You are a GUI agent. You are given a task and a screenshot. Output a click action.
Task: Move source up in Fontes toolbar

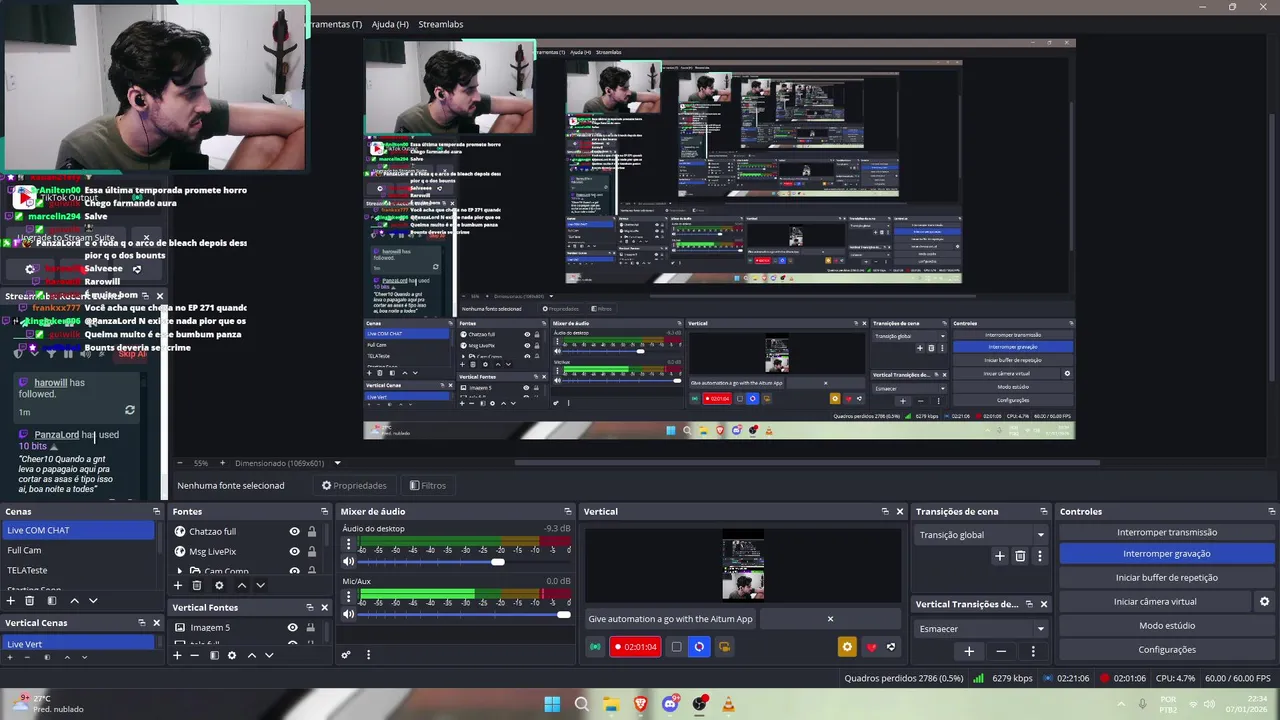pyautogui.click(x=241, y=585)
